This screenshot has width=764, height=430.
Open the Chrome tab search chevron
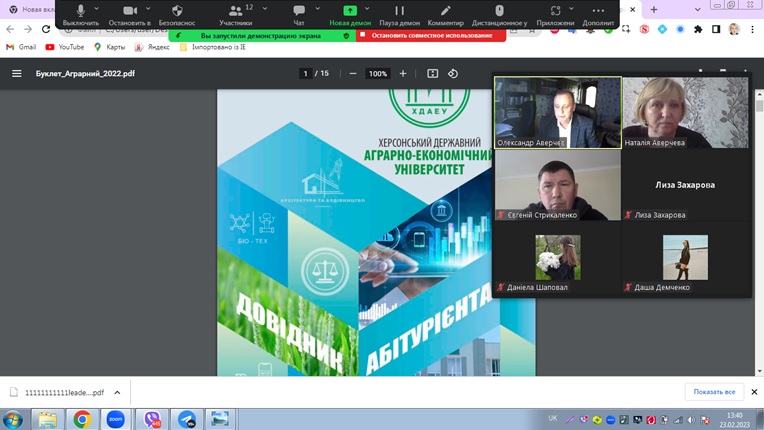tap(697, 9)
